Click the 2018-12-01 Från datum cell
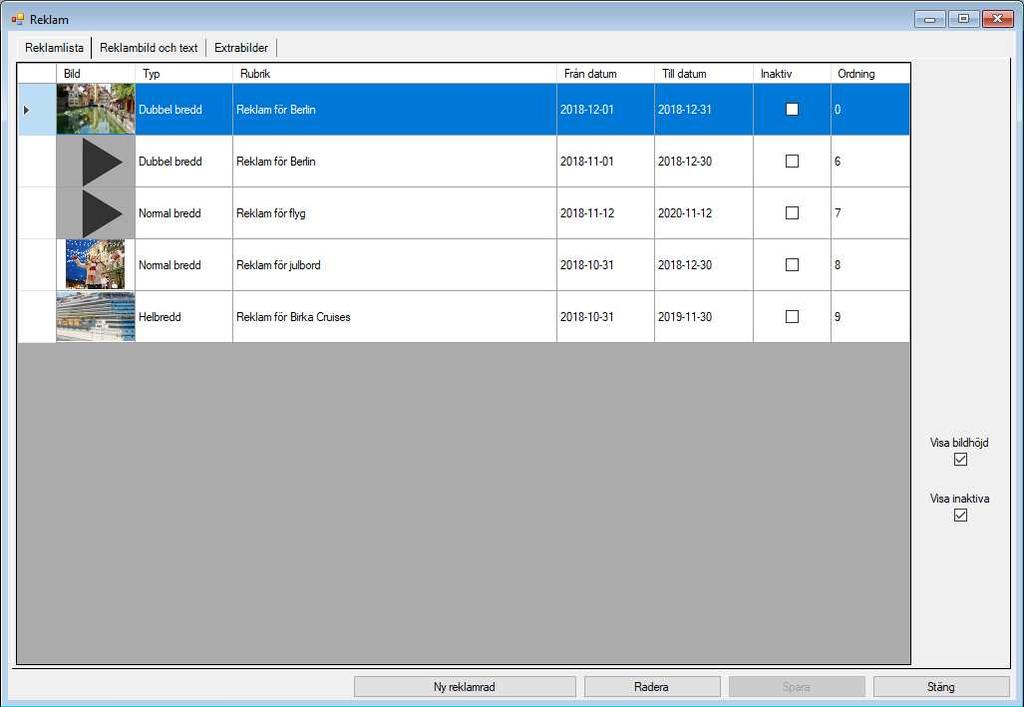This screenshot has height=707, width=1024. pyautogui.click(x=605, y=109)
